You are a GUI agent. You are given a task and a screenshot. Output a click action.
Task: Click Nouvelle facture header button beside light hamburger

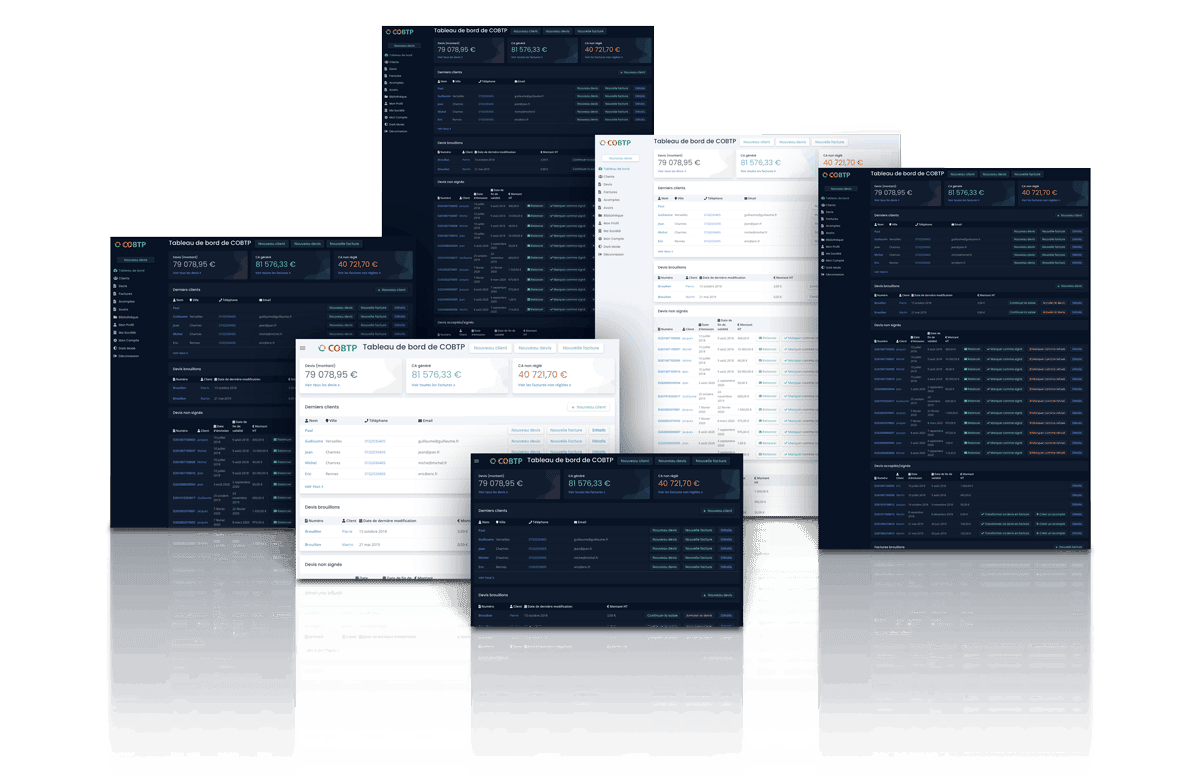click(x=583, y=348)
